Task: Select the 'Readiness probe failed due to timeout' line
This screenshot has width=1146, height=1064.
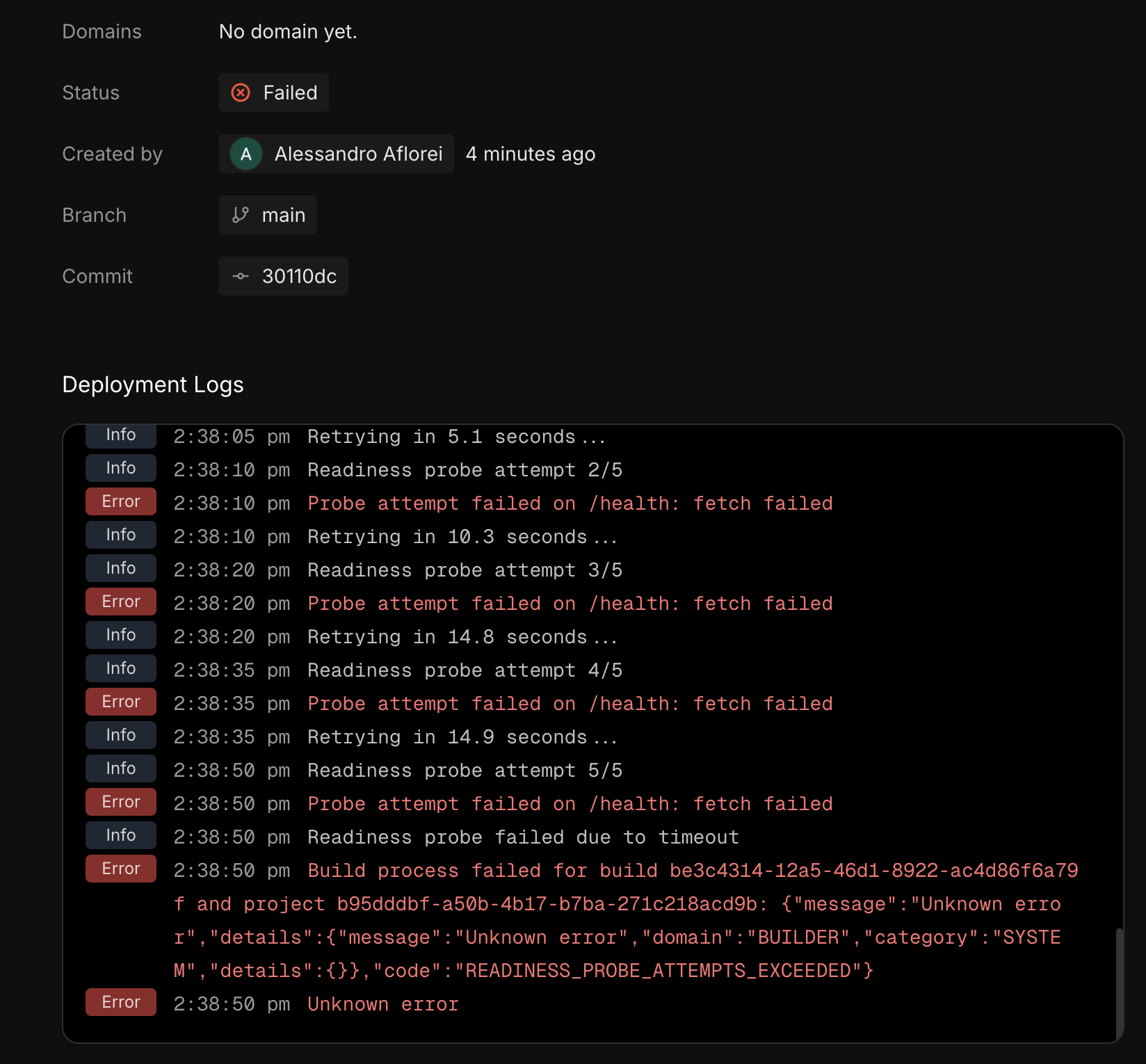Action: coord(523,837)
